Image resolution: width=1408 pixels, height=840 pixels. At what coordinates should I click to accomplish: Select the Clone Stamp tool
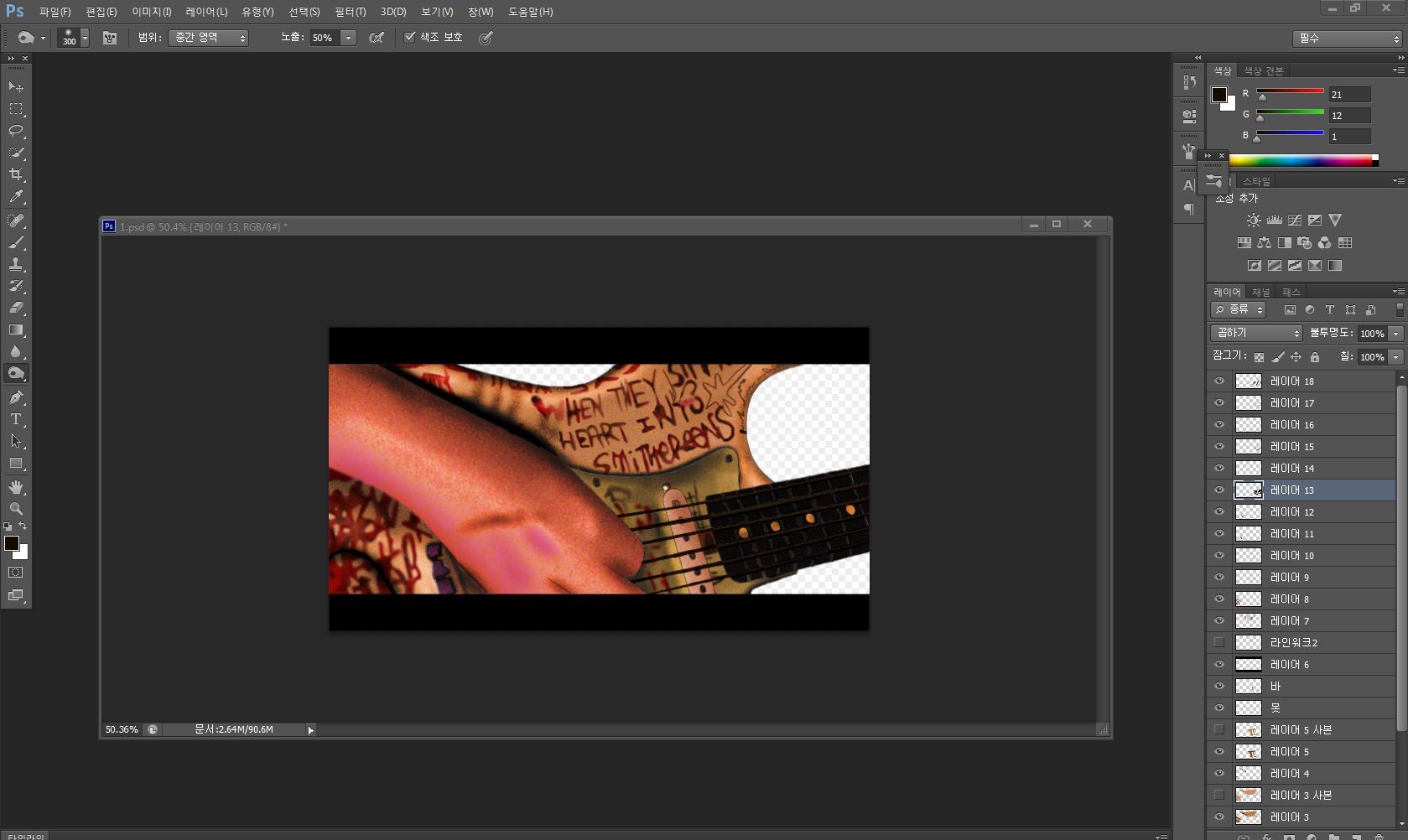[x=16, y=264]
